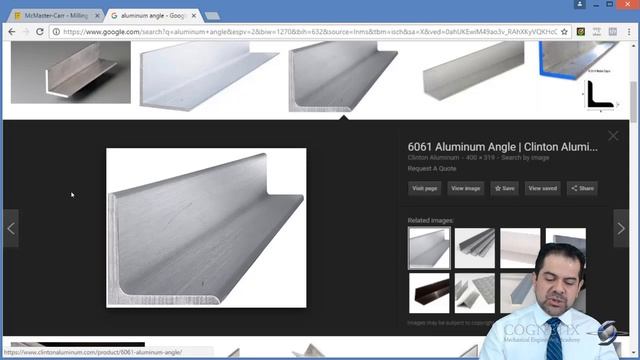Open perforated angle related image
The width and height of the screenshot is (640, 360).
tap(475, 293)
